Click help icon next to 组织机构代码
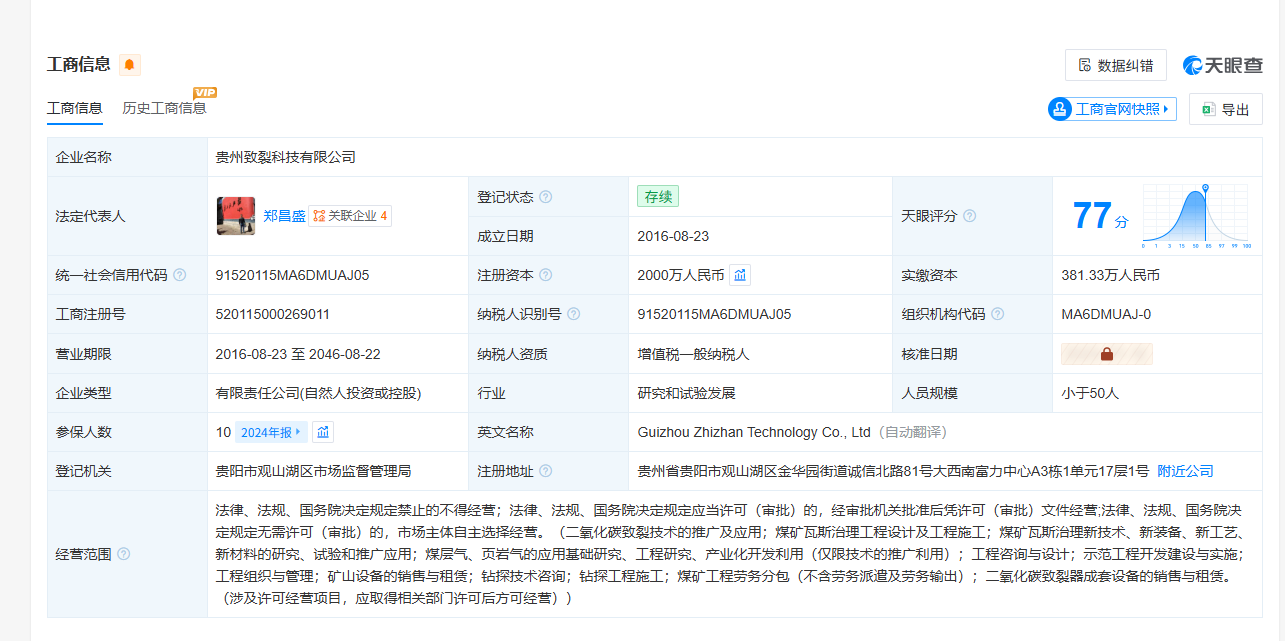Screen dimensions: 1285x641 [997, 314]
